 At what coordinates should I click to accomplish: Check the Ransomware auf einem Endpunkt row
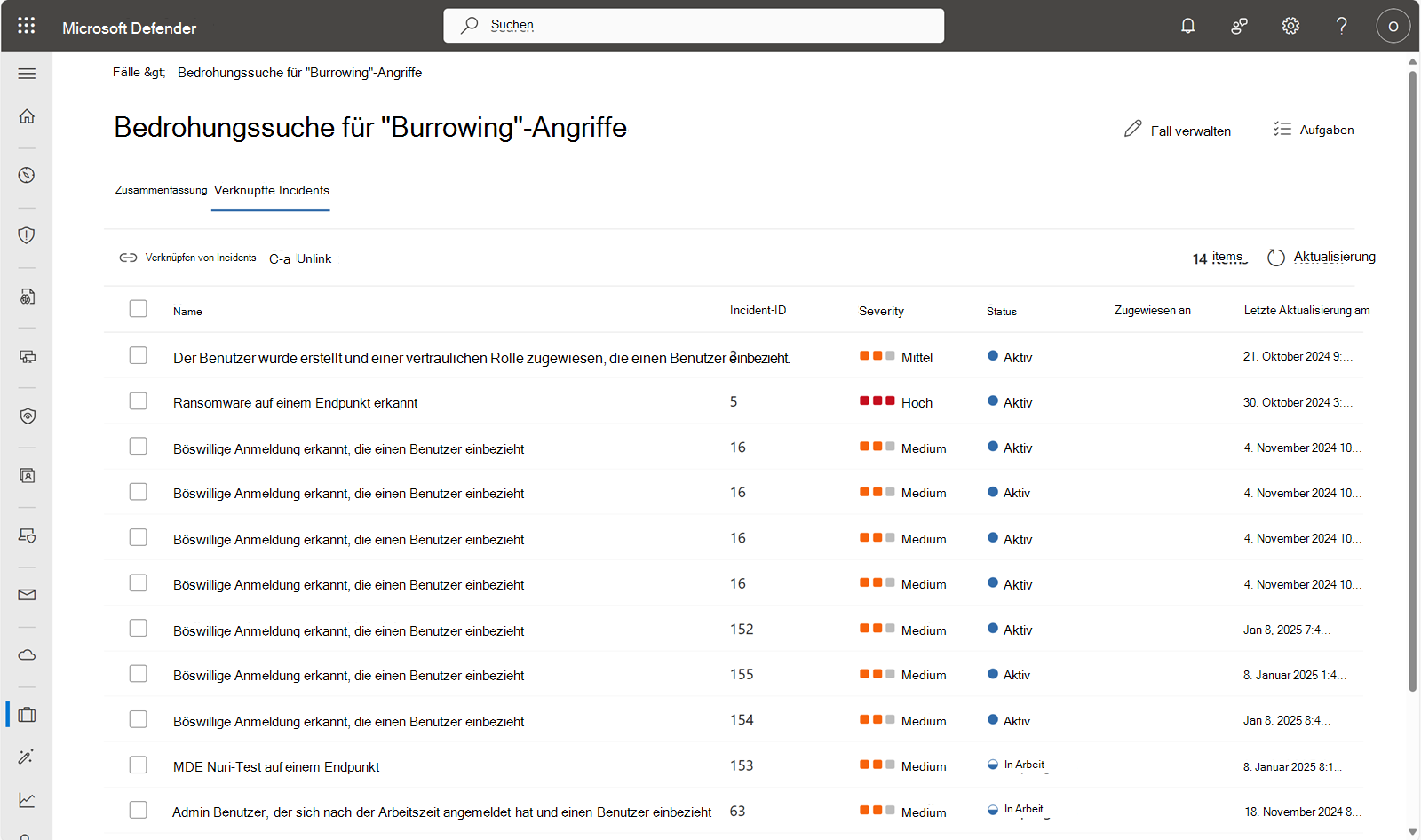click(x=138, y=401)
